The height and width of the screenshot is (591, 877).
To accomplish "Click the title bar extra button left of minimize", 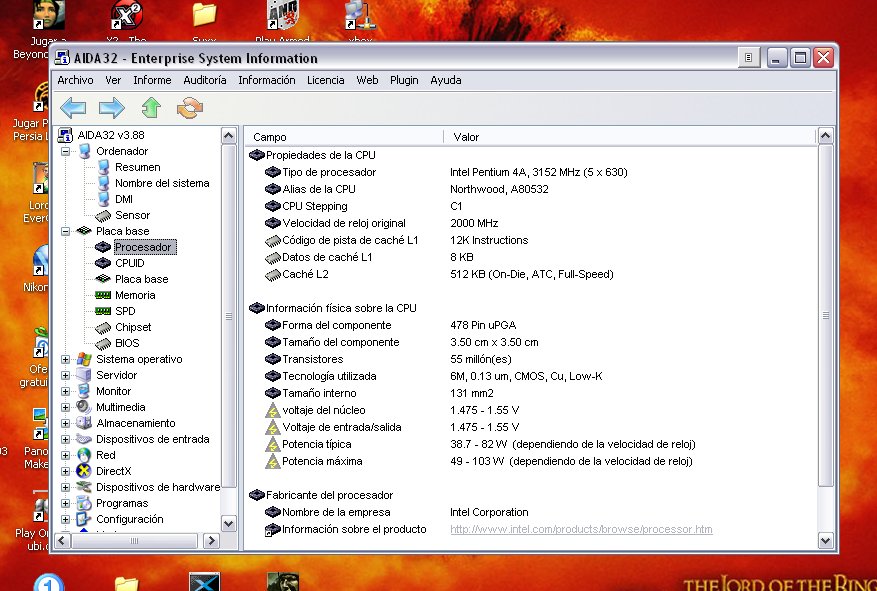I will point(749,57).
